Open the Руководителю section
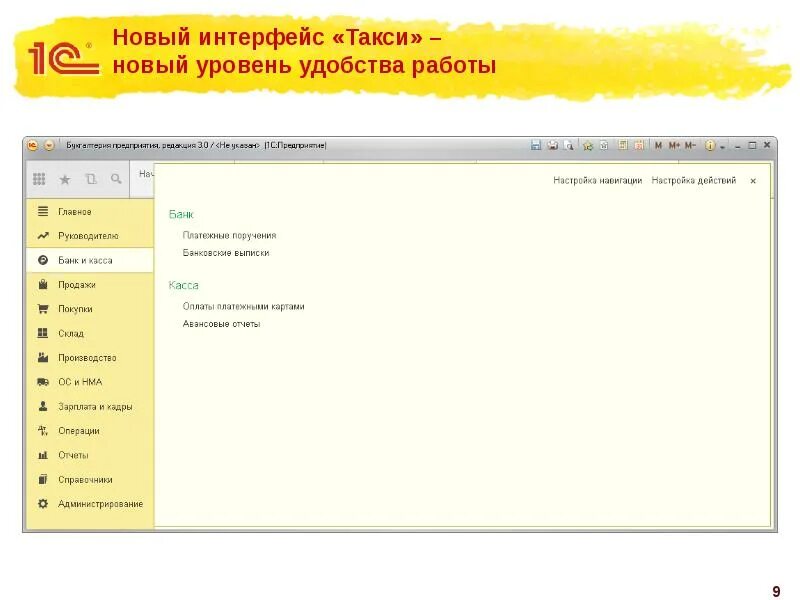The width and height of the screenshot is (800, 600). (90, 236)
